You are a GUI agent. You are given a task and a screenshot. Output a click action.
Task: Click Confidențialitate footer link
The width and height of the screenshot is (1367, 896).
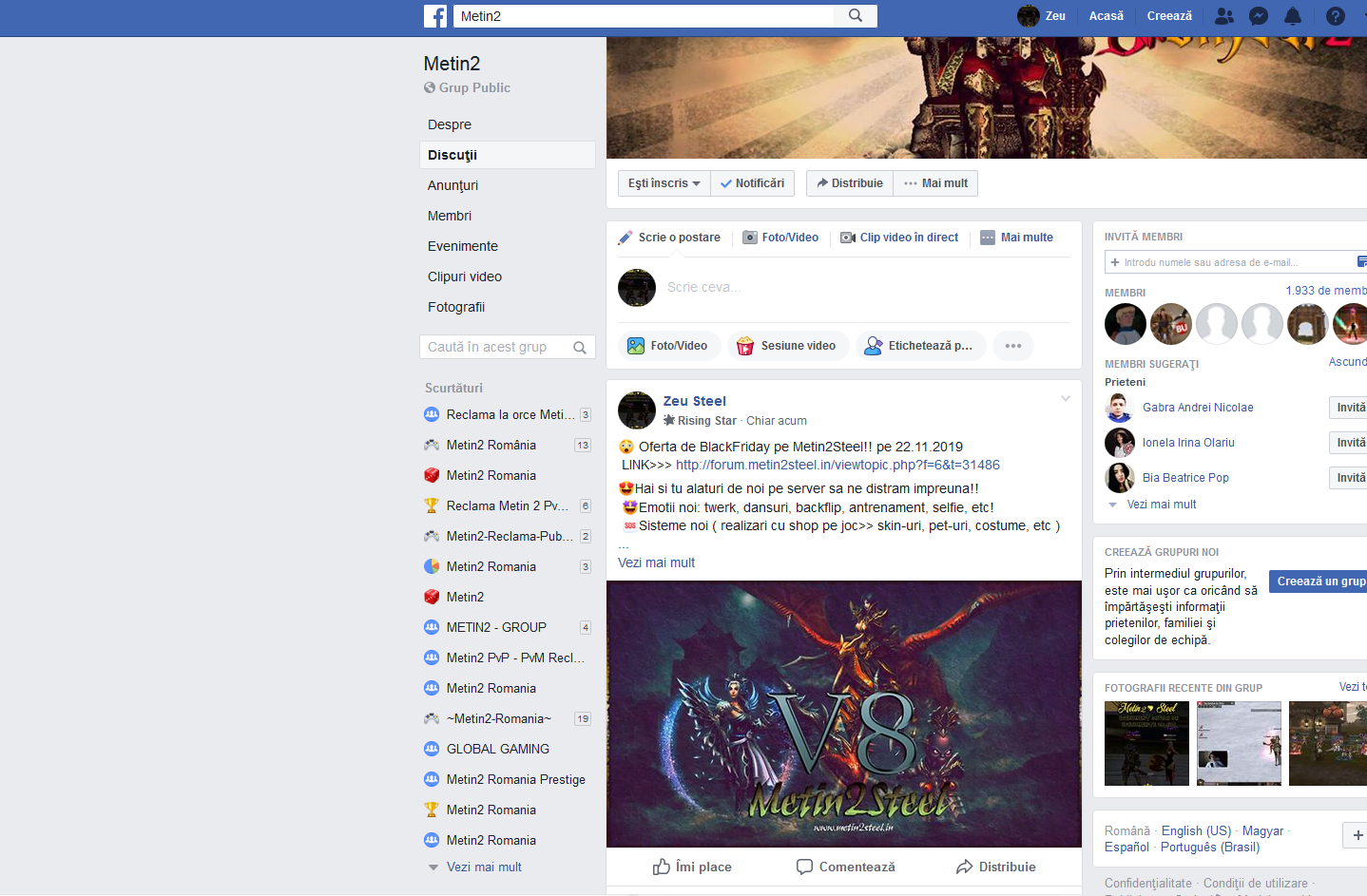[x=1147, y=883]
